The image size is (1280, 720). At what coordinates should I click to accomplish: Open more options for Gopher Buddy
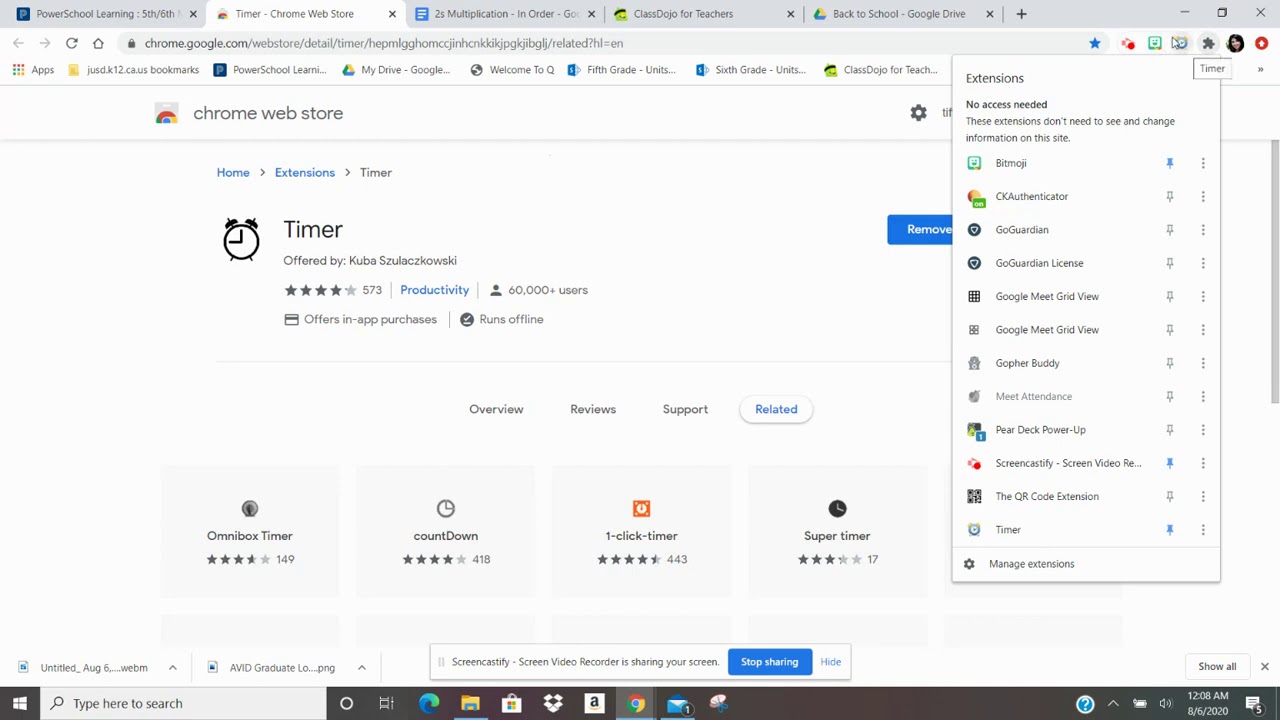[1203, 363]
